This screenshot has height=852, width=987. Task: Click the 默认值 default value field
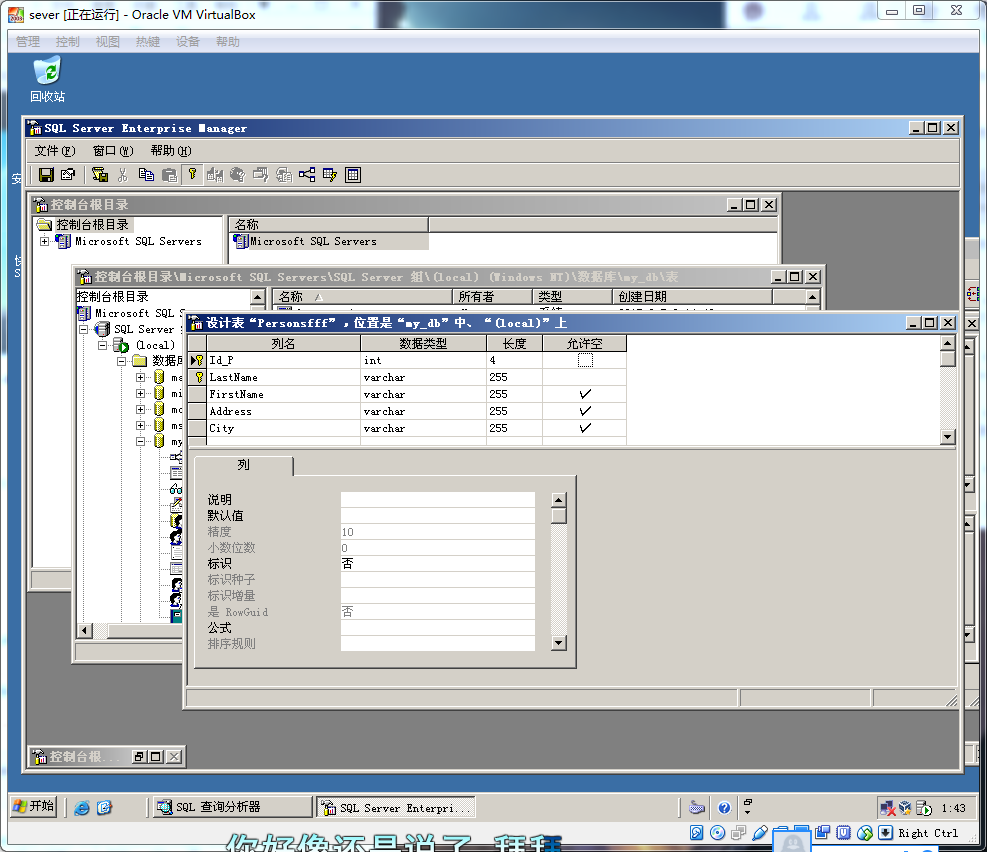coord(437,516)
